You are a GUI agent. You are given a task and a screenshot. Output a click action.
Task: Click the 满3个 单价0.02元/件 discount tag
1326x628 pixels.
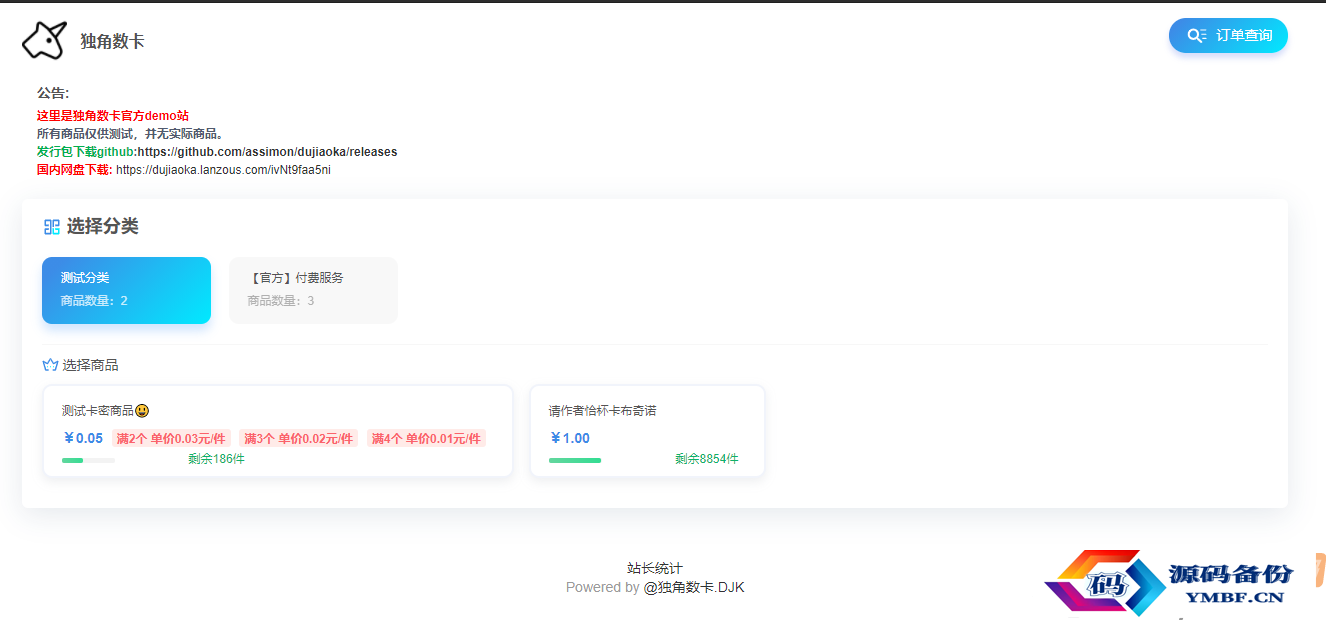(298, 438)
